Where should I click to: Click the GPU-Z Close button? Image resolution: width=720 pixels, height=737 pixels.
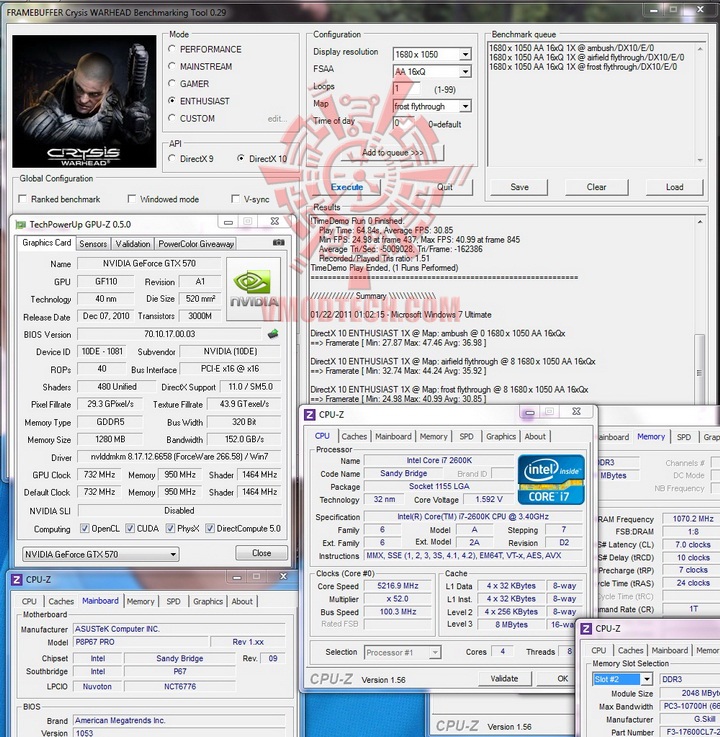[x=261, y=553]
